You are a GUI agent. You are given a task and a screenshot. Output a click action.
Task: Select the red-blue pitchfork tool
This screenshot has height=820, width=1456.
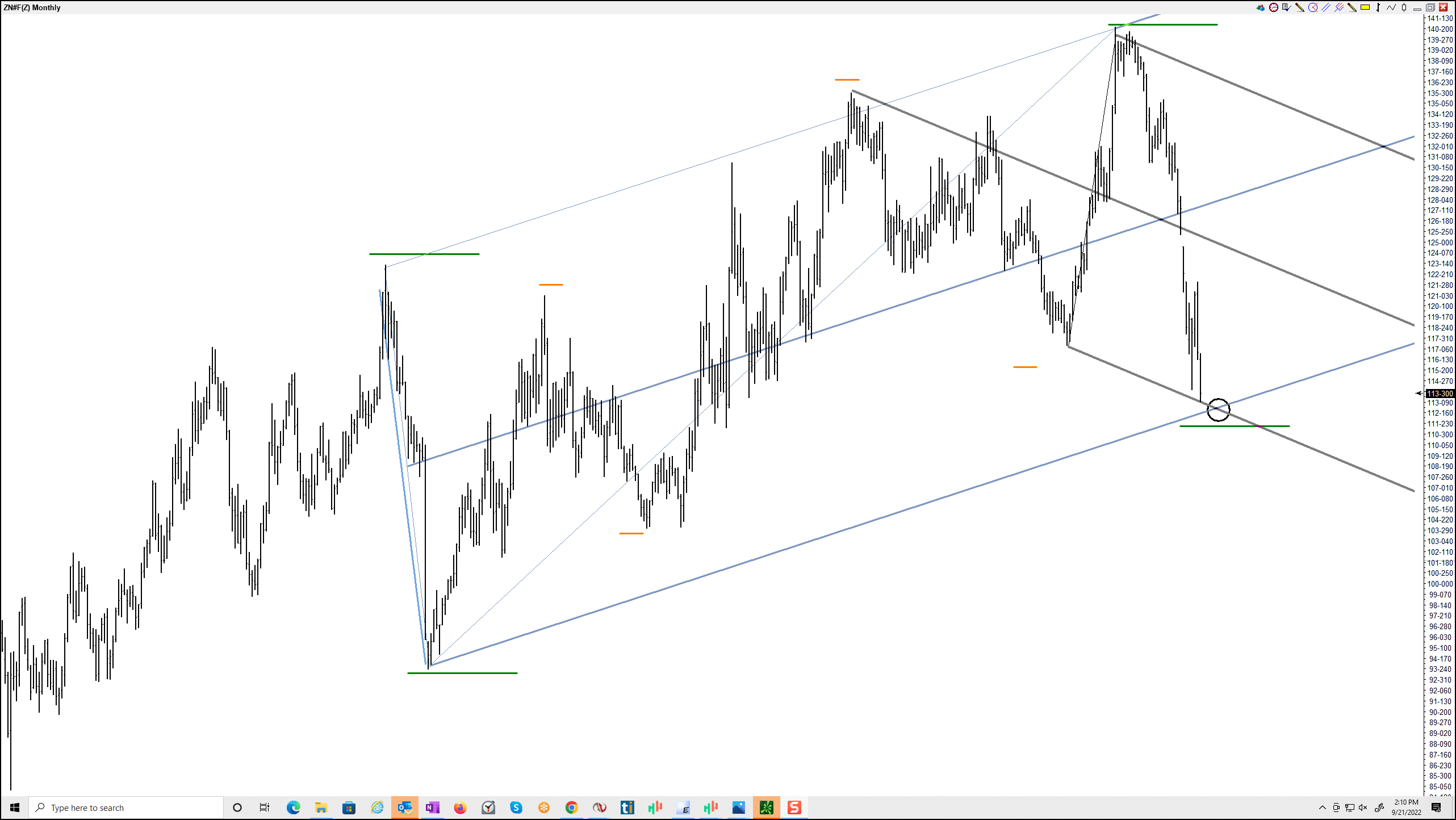click(1339, 7)
